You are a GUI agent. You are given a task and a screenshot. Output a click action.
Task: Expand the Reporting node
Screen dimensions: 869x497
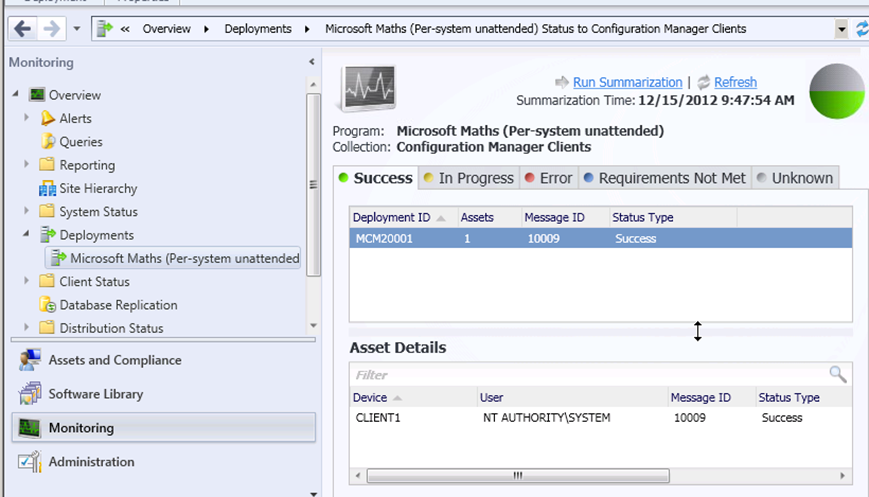coord(26,164)
